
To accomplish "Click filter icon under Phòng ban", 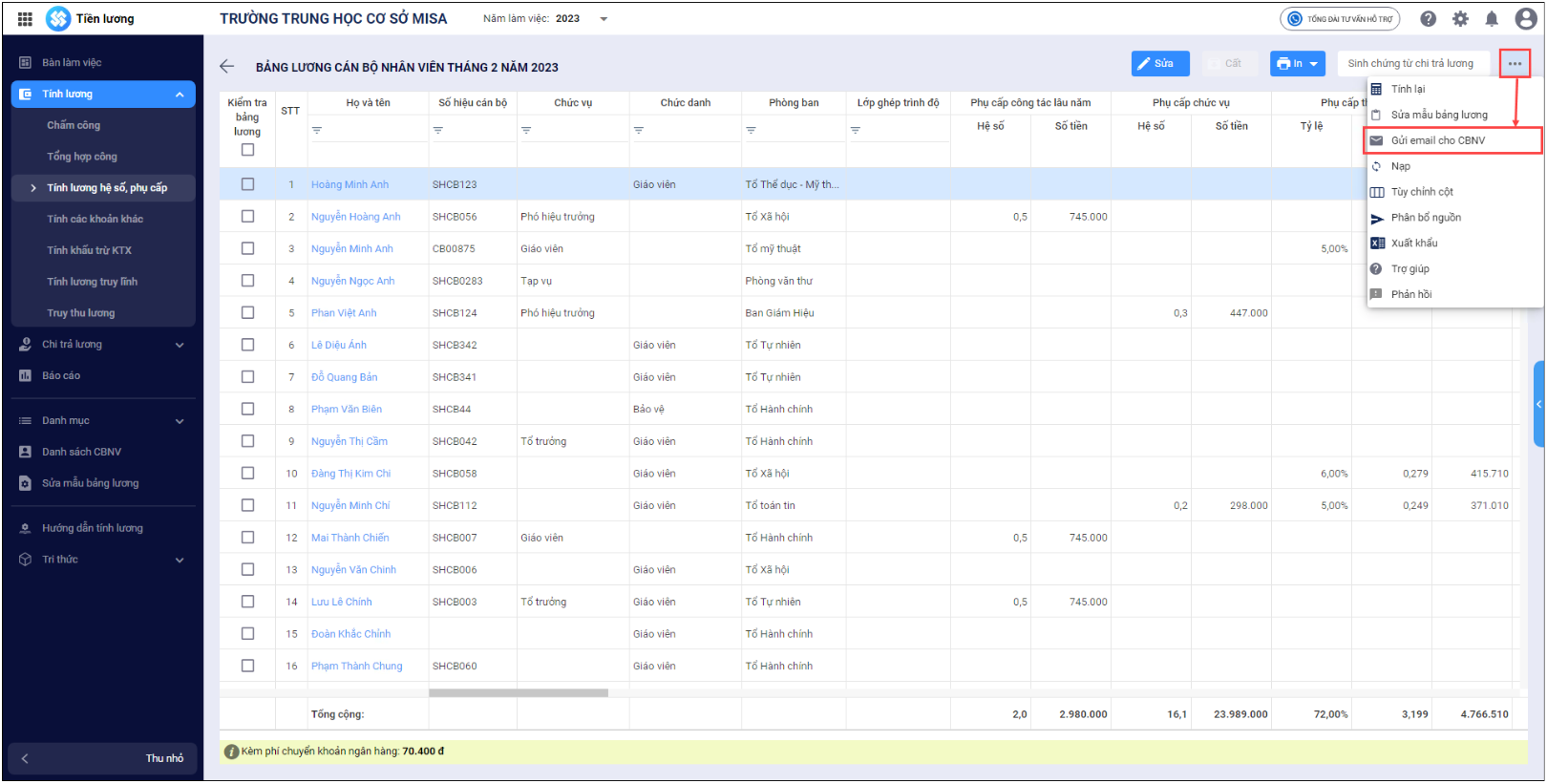I will pos(752,130).
